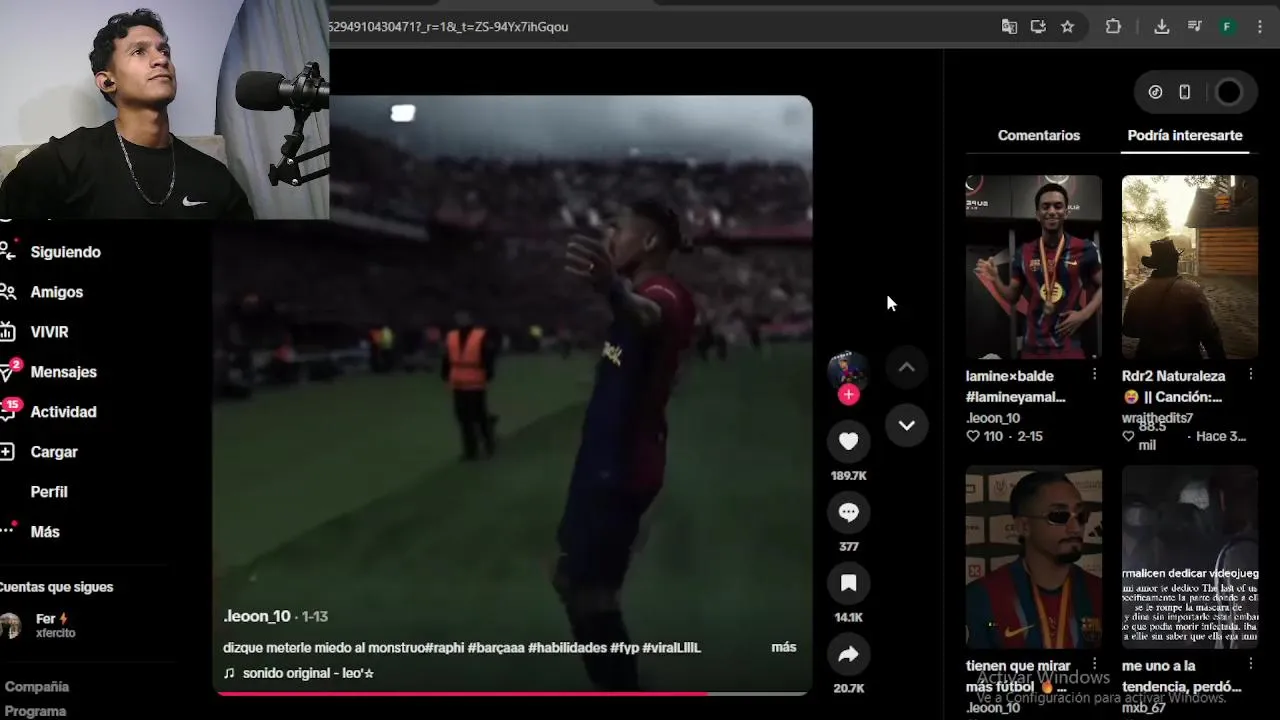Follow creator with the red plus badge
The width and height of the screenshot is (1280, 720).
click(x=848, y=395)
